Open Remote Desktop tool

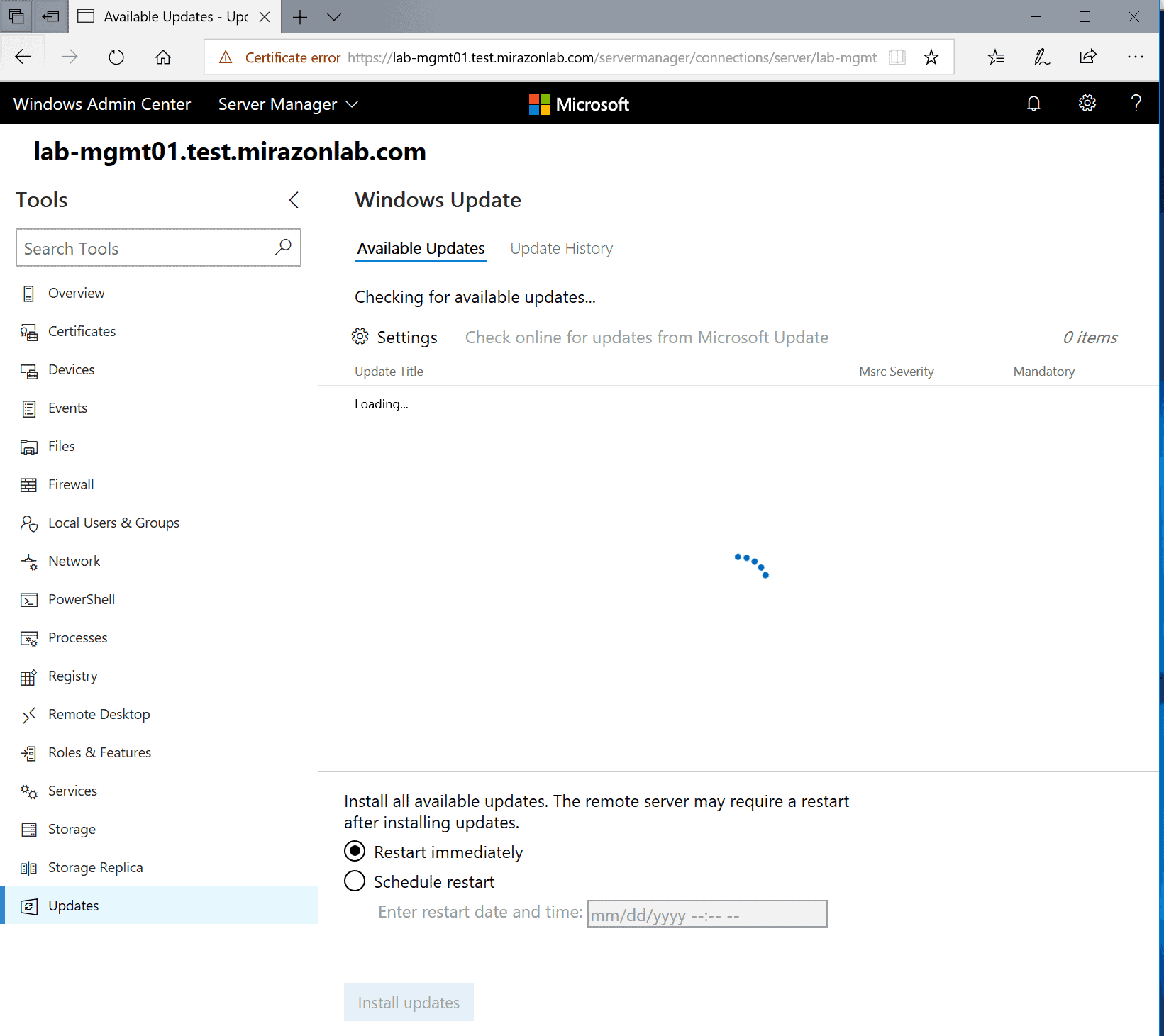pos(99,714)
